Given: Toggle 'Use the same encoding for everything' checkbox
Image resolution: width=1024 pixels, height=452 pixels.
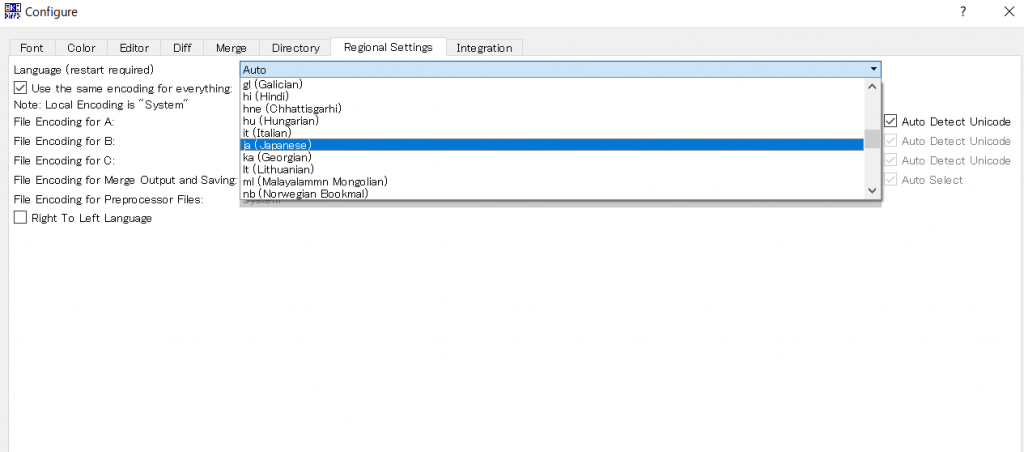Looking at the screenshot, I should pyautogui.click(x=21, y=88).
